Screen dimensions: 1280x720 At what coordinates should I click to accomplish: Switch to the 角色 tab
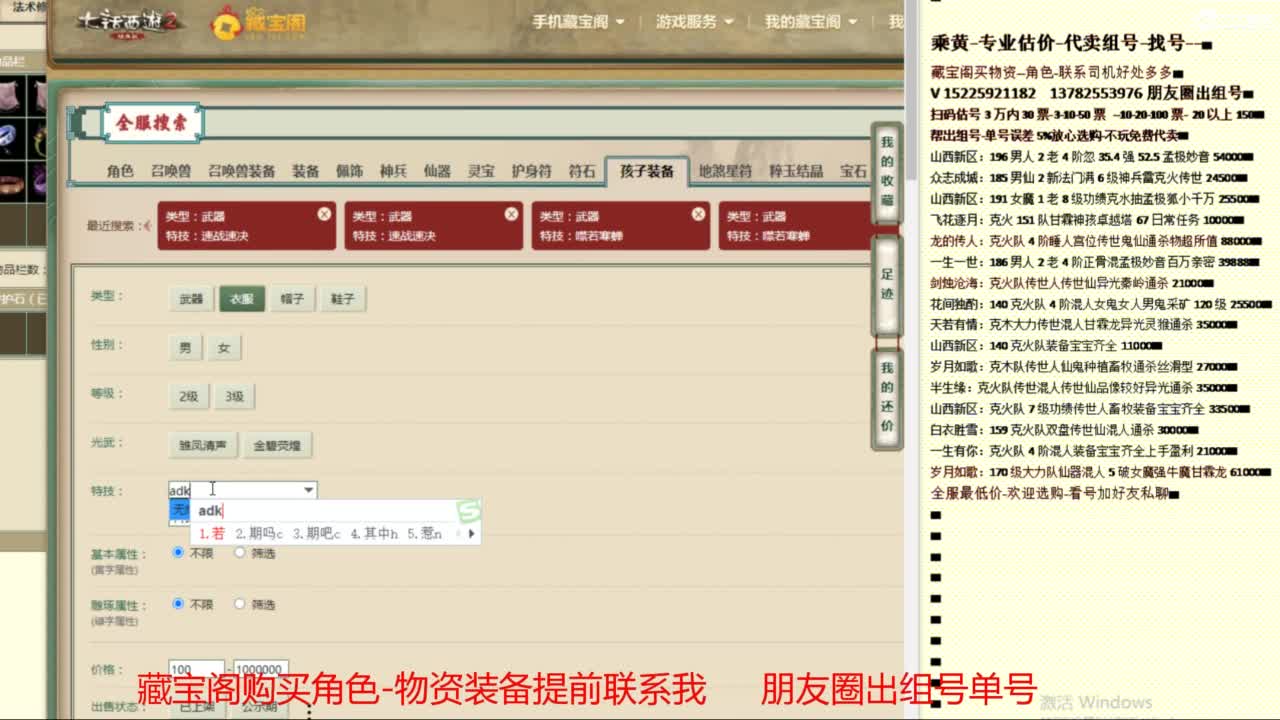click(x=120, y=171)
